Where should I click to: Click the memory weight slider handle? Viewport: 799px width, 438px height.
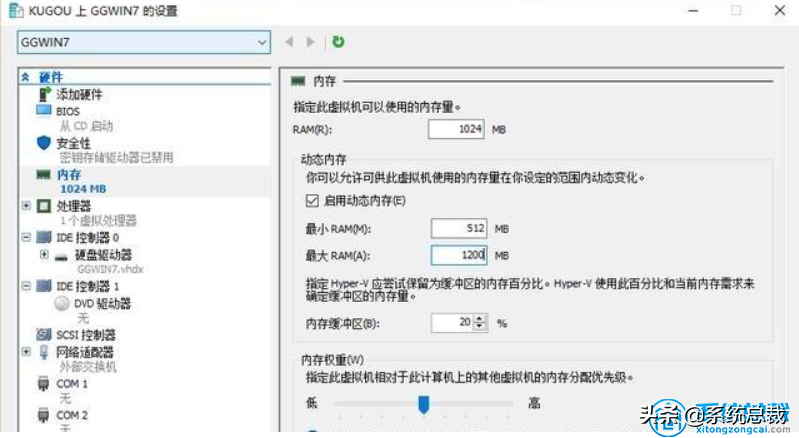[x=423, y=404]
